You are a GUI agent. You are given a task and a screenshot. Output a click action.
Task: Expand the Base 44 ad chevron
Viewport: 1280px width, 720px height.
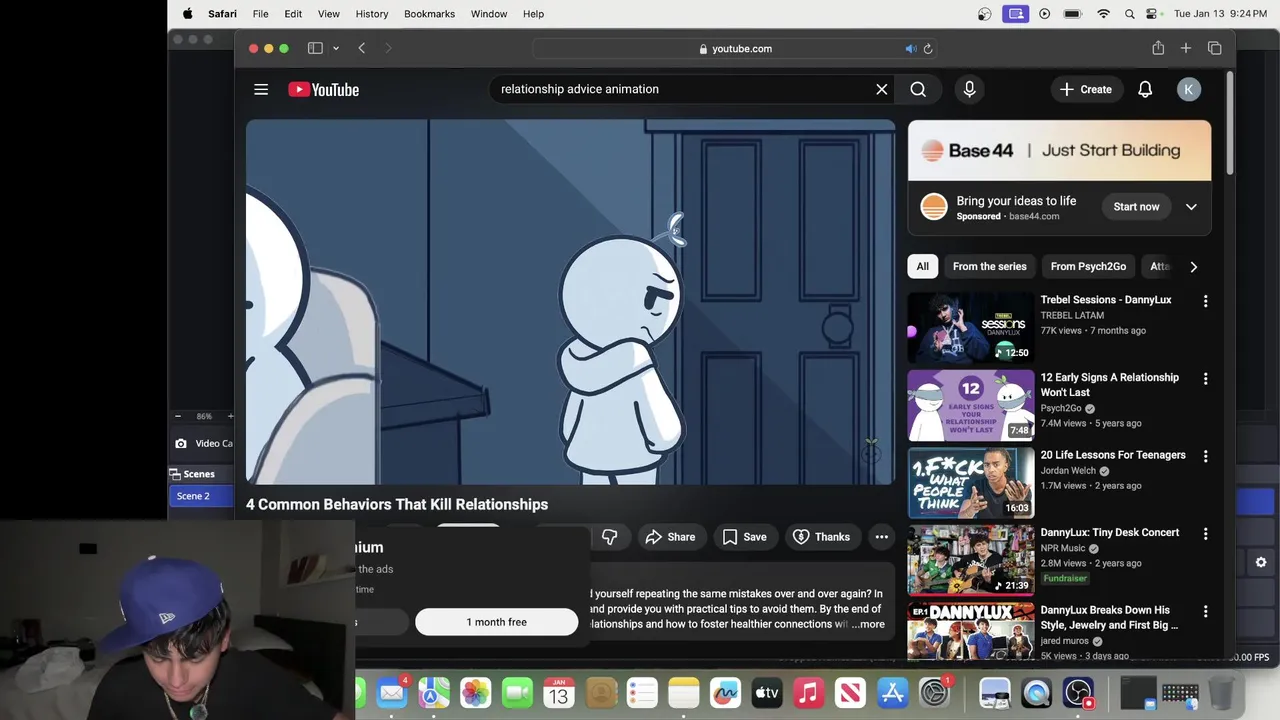pos(1191,207)
